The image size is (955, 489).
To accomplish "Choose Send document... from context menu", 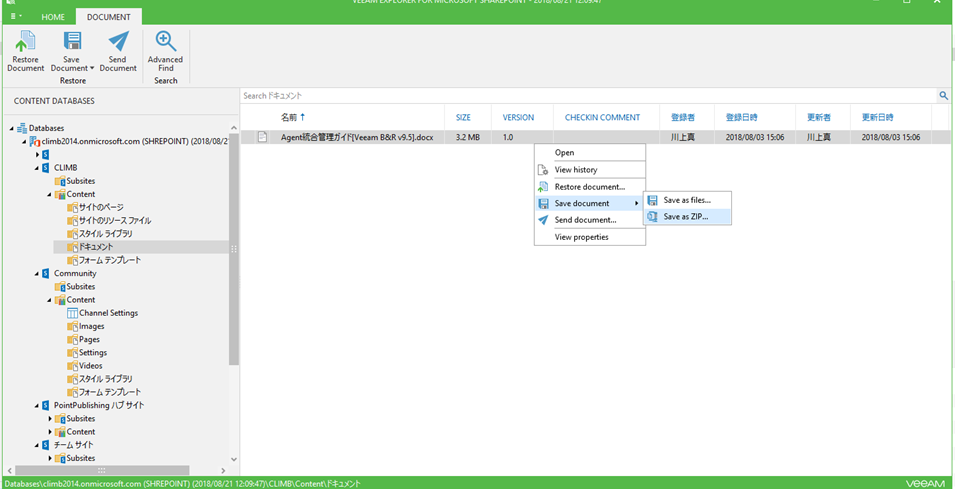I will [x=590, y=220].
